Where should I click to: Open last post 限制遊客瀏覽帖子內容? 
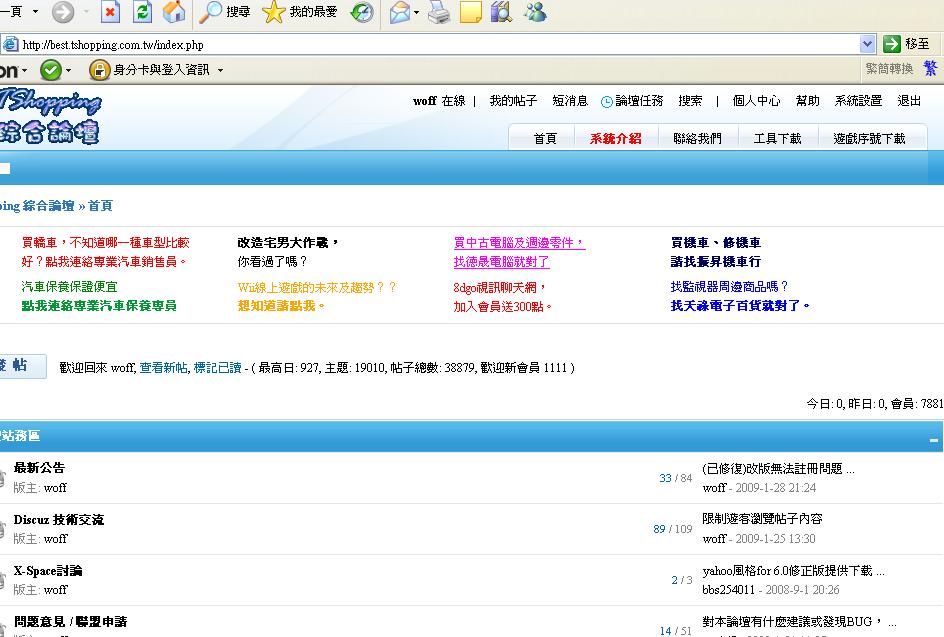click(x=762, y=518)
